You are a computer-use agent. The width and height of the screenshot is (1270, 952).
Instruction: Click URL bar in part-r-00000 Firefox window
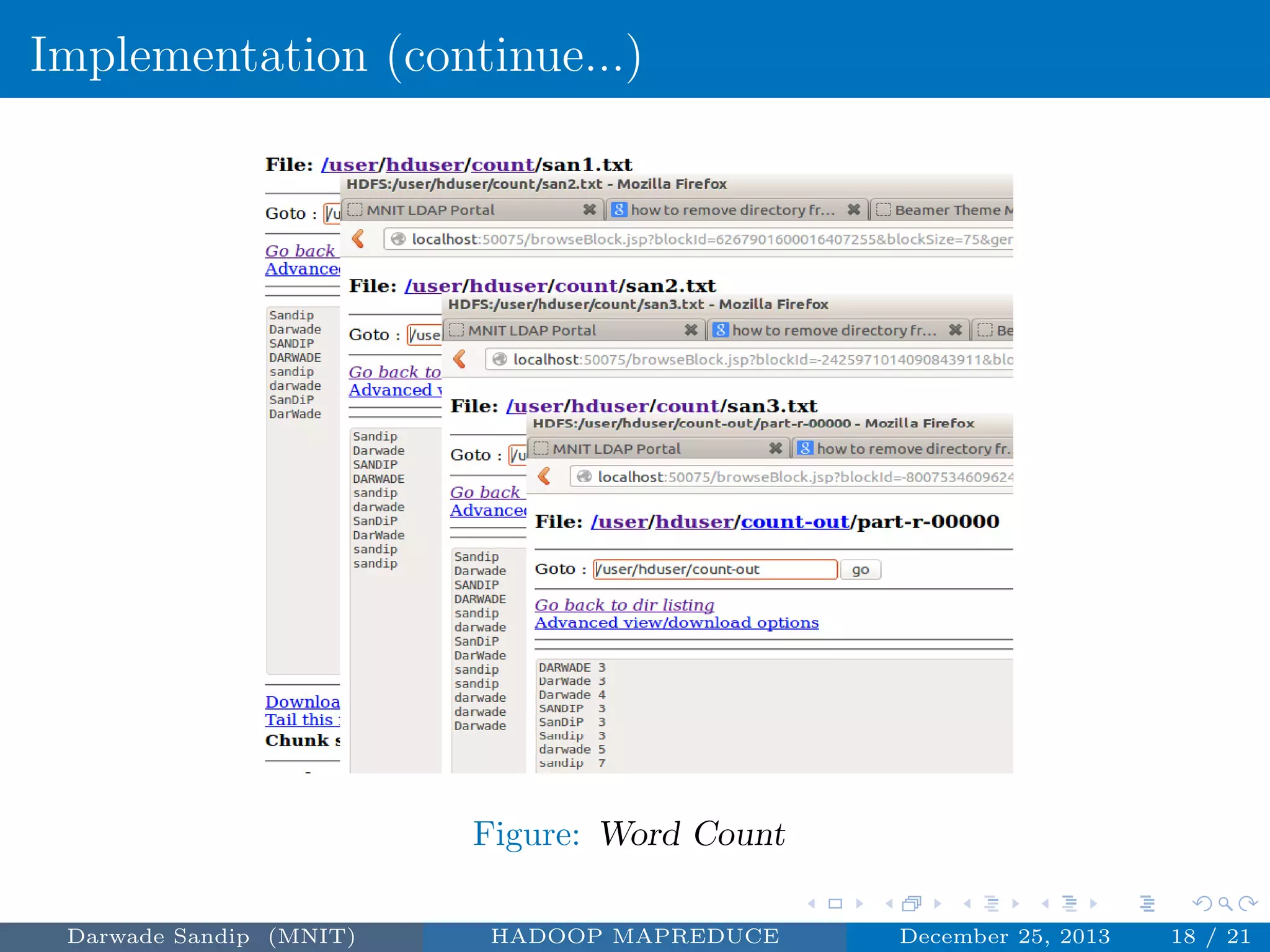tap(791, 477)
